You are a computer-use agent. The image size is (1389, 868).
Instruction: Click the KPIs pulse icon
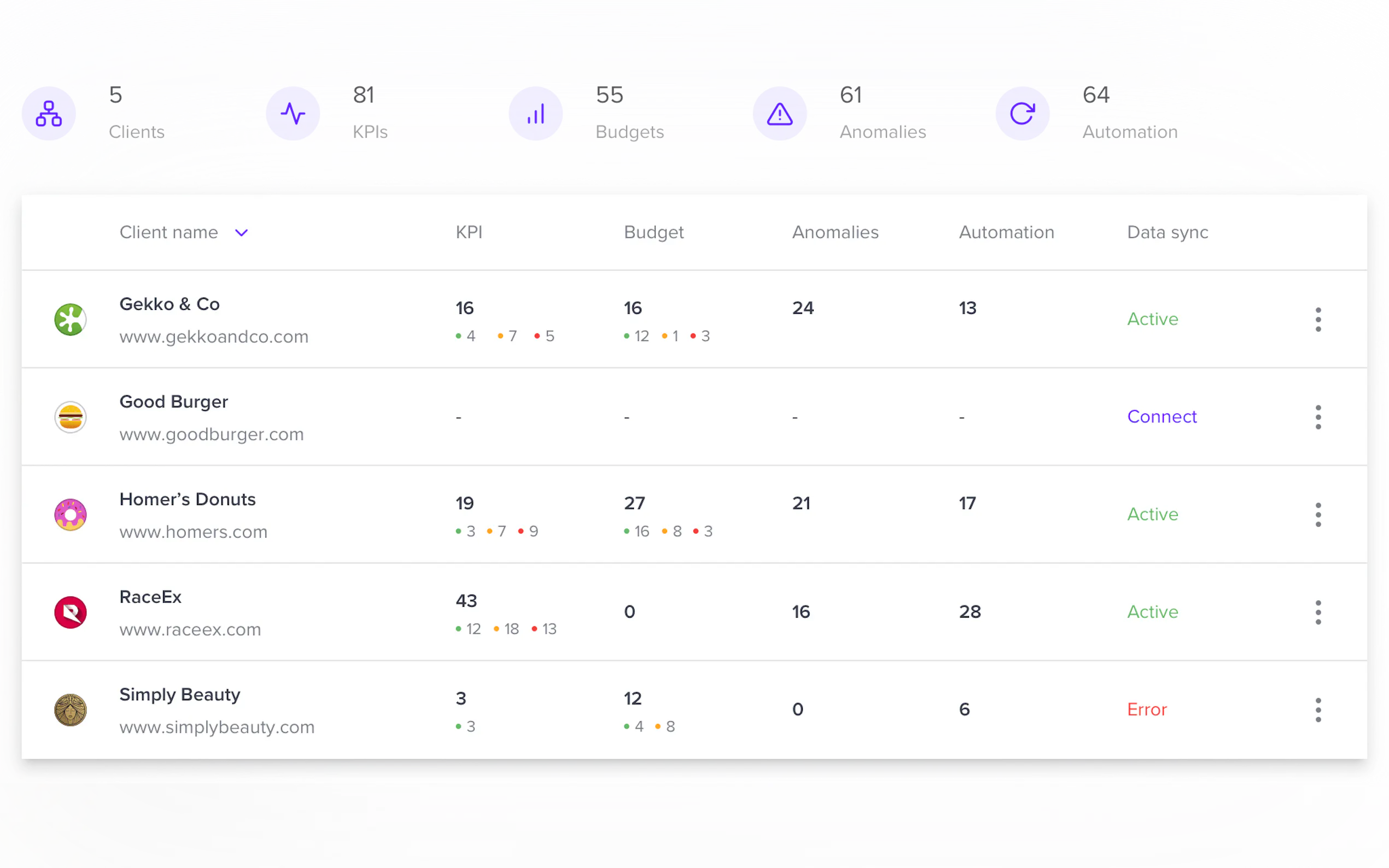click(x=293, y=113)
